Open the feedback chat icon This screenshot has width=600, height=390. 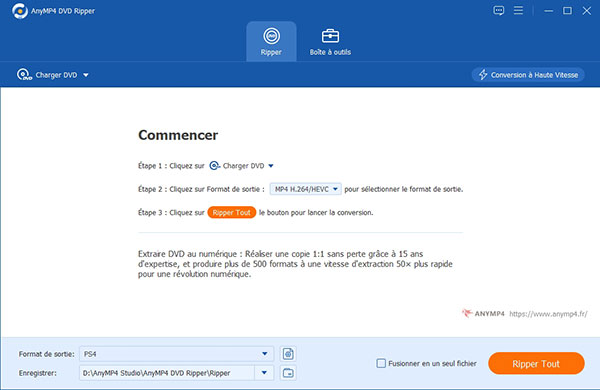click(x=498, y=10)
